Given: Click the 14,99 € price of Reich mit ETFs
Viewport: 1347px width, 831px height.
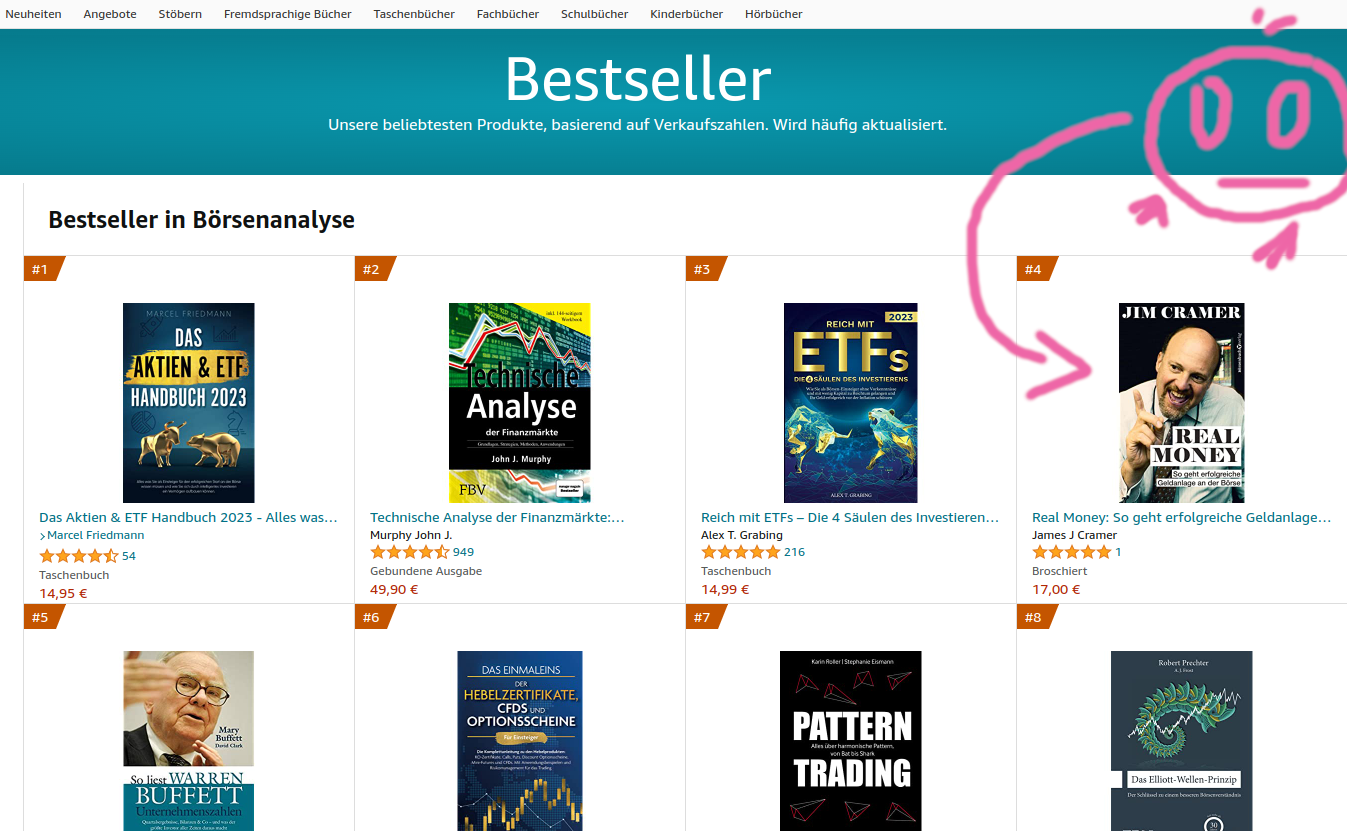Looking at the screenshot, I should point(725,589).
